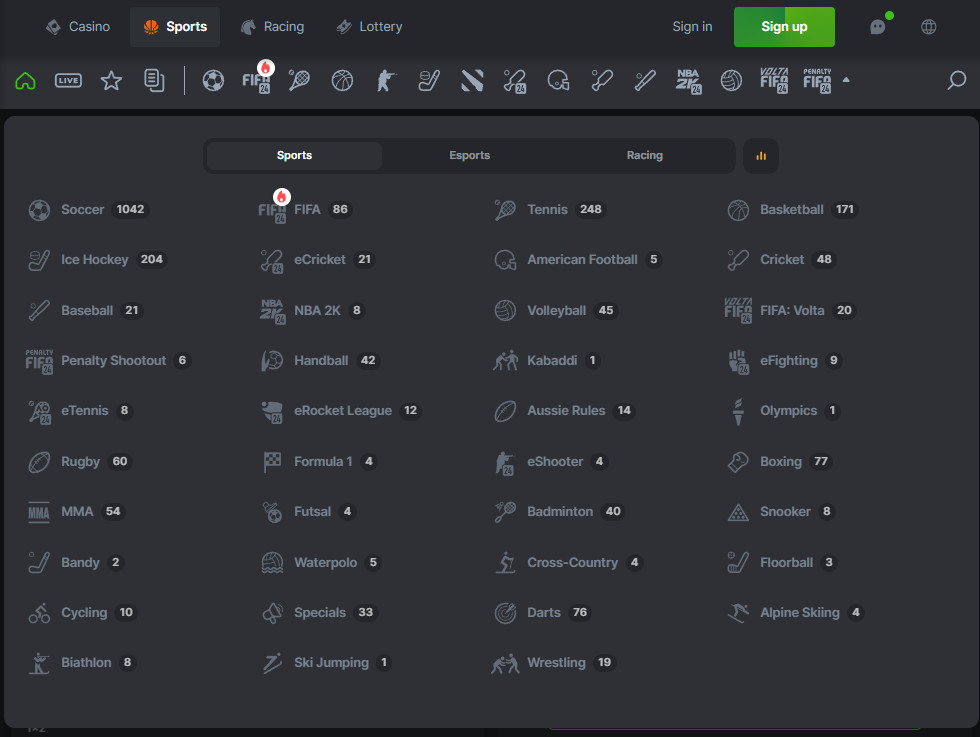Click the home icon in the sports toolbar
Viewport: 980px width, 737px height.
click(25, 81)
